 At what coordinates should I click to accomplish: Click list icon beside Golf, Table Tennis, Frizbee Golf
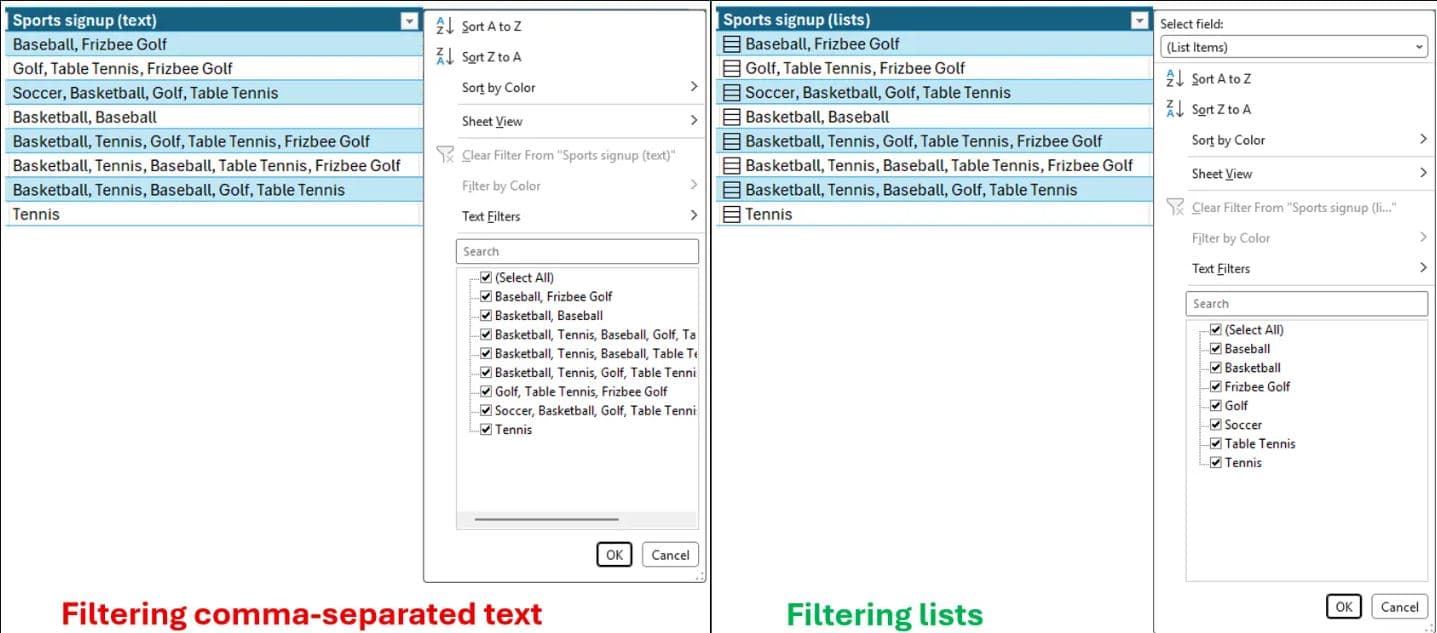[732, 68]
